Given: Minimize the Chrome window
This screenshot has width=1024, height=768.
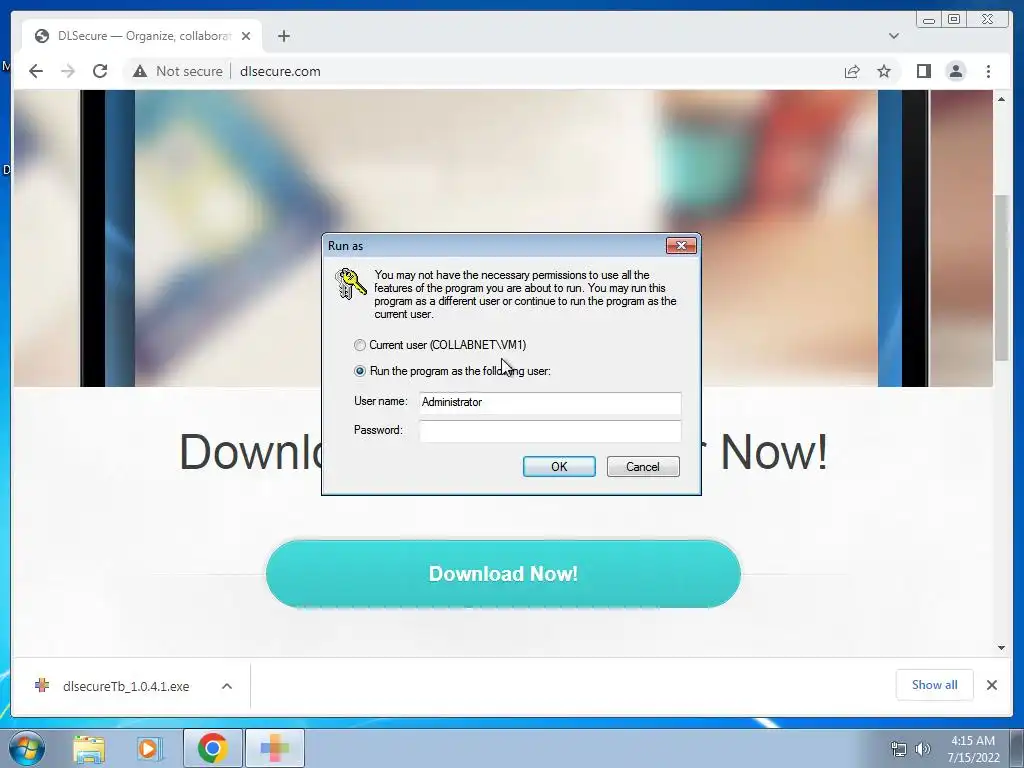Looking at the screenshot, I should 929,20.
